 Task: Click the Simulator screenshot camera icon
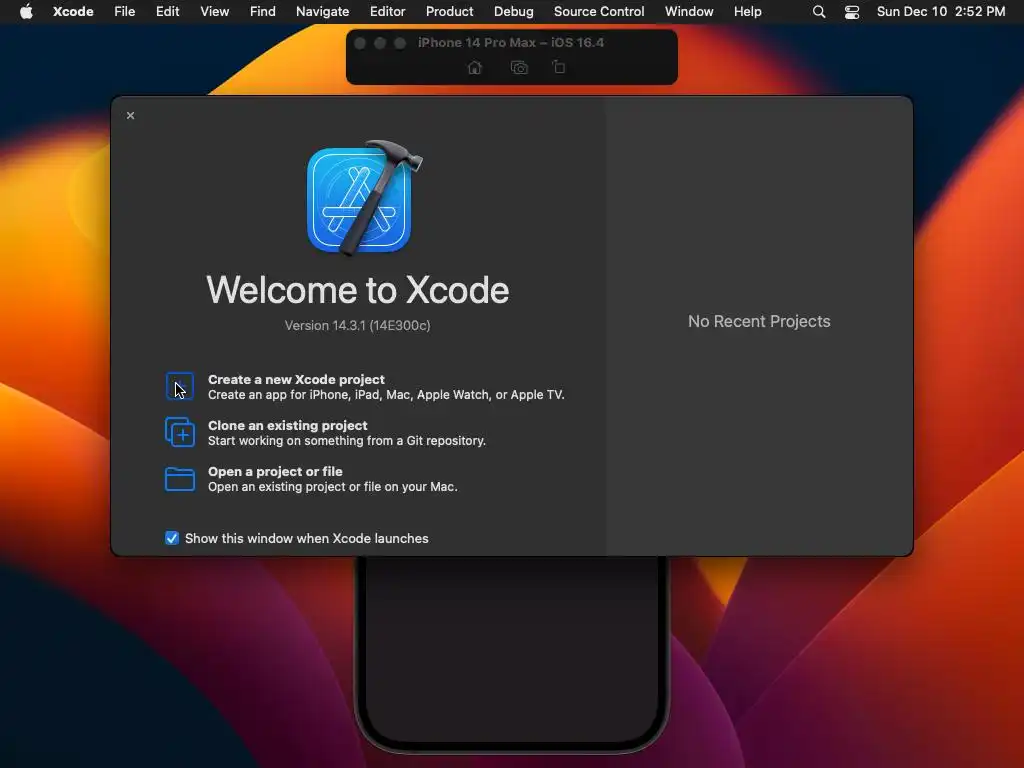click(x=519, y=67)
